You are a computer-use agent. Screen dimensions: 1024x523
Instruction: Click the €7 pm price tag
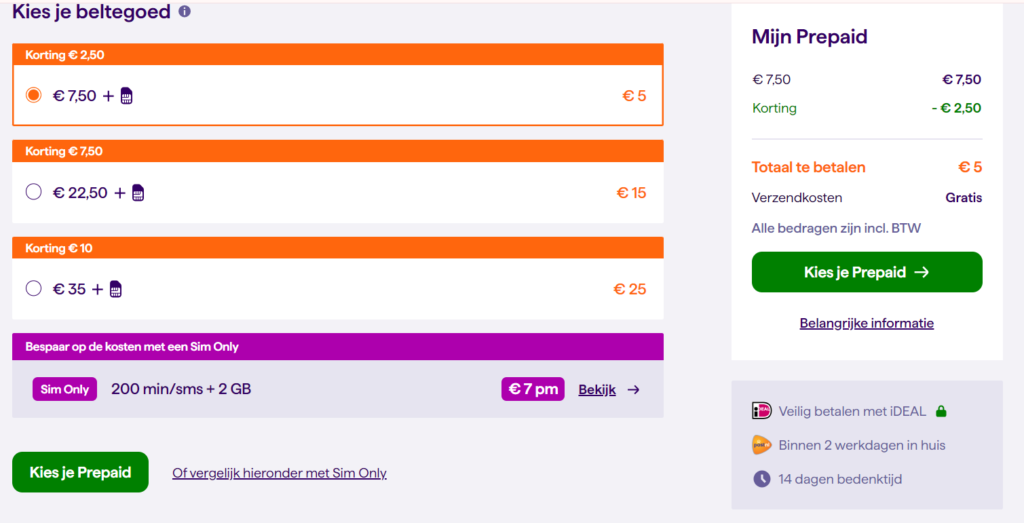point(532,389)
